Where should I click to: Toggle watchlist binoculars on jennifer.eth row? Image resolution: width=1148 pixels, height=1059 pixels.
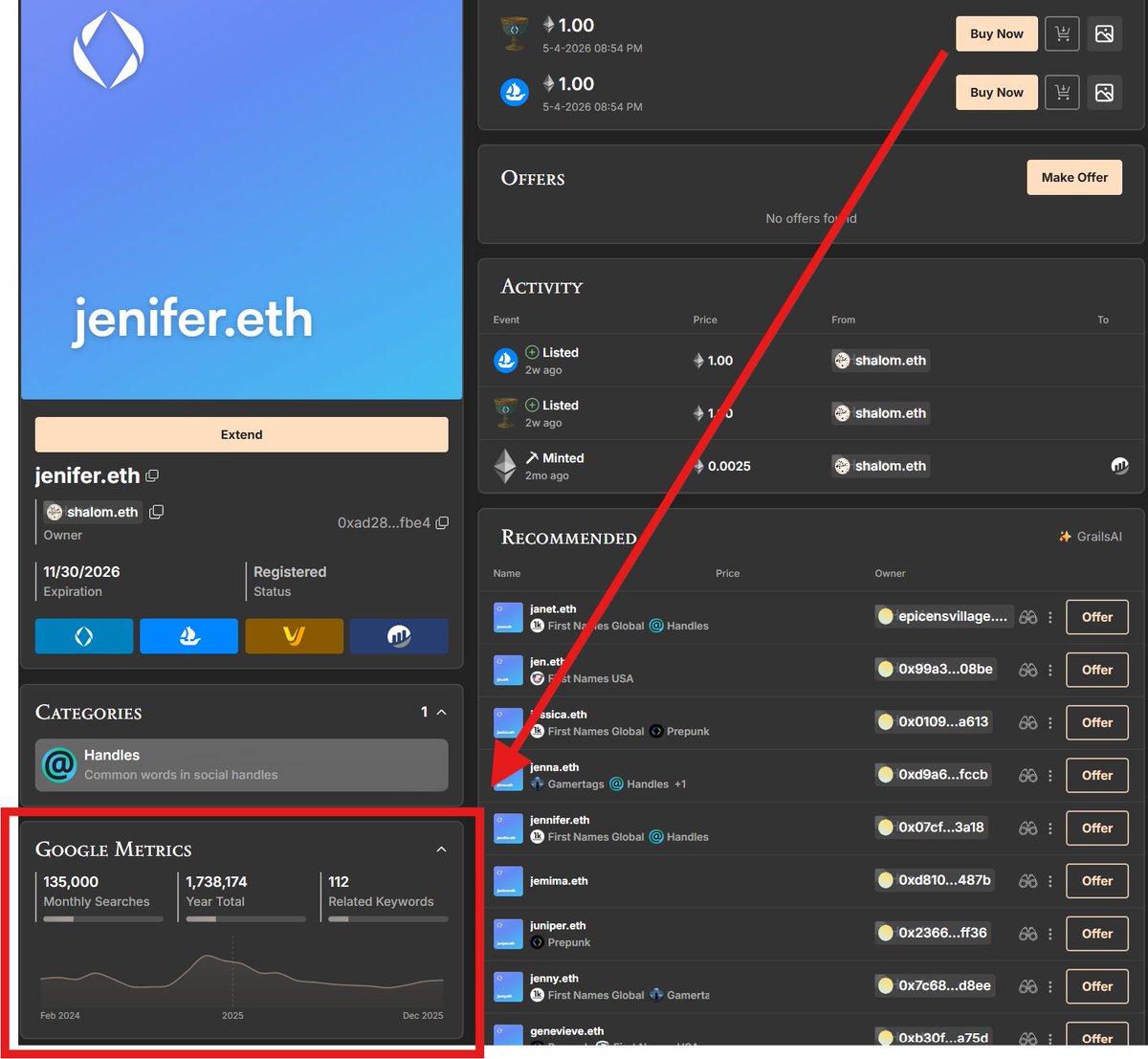tap(1027, 827)
